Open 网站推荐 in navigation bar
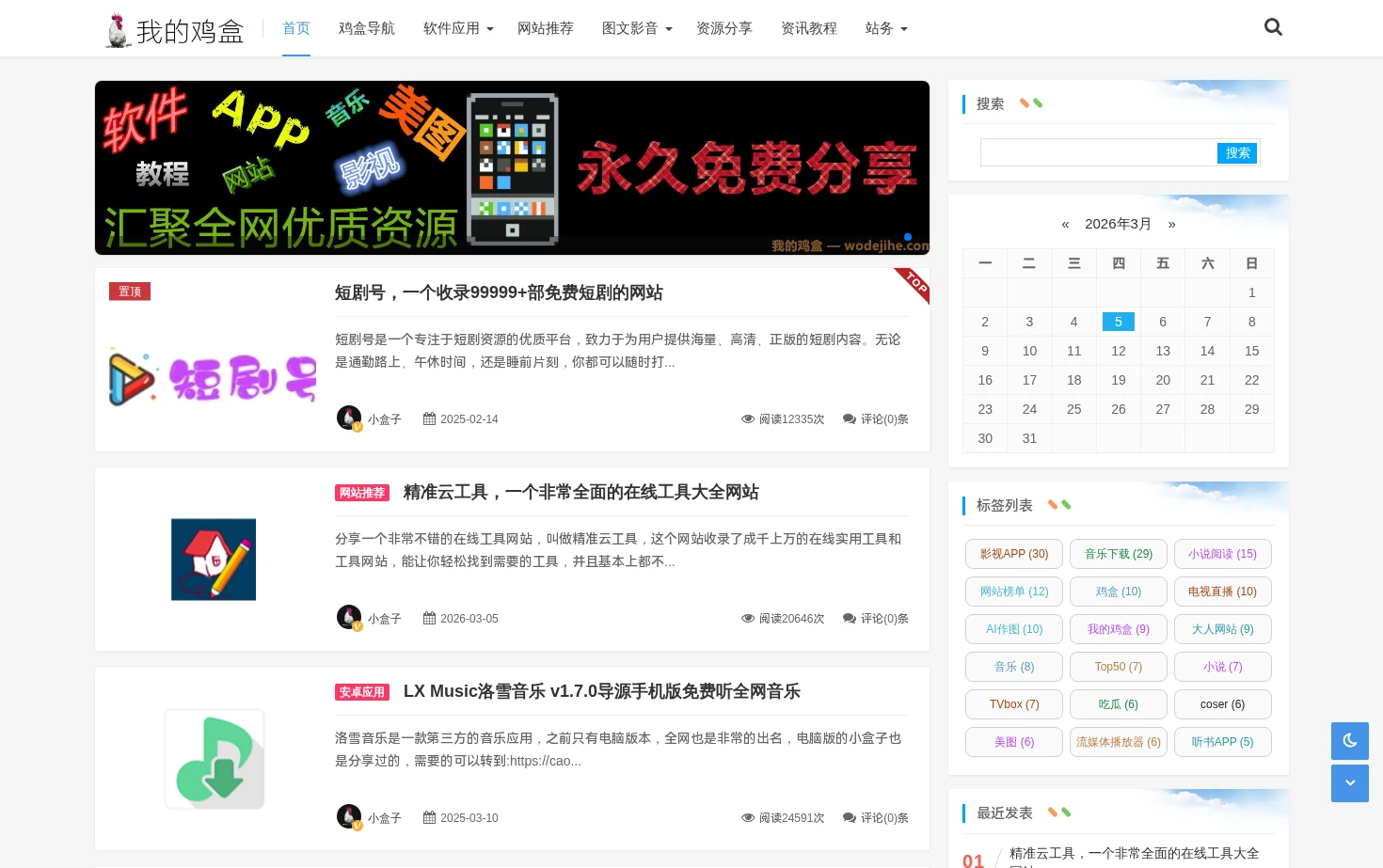 [x=546, y=28]
